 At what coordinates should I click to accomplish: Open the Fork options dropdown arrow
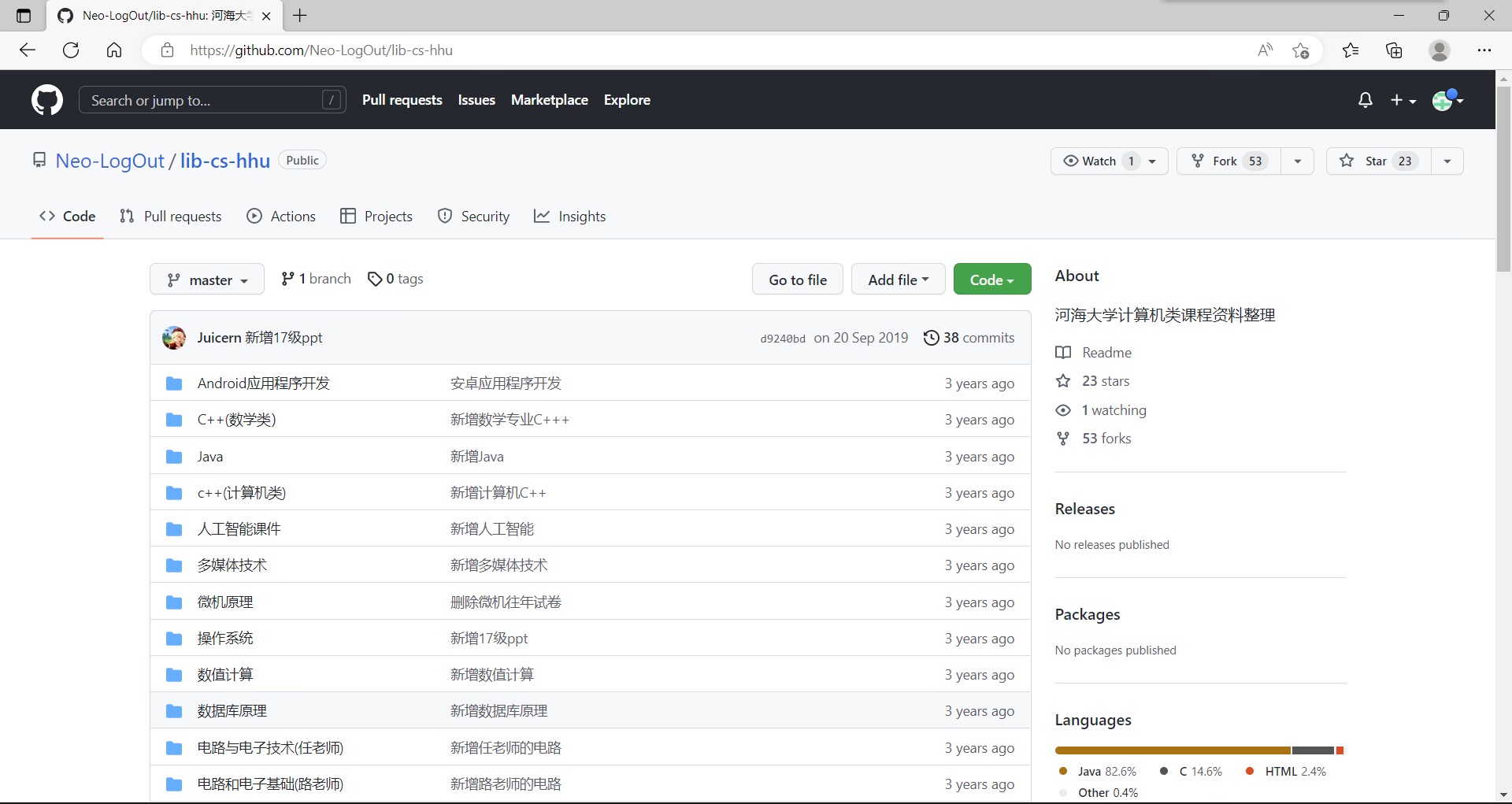[1297, 161]
